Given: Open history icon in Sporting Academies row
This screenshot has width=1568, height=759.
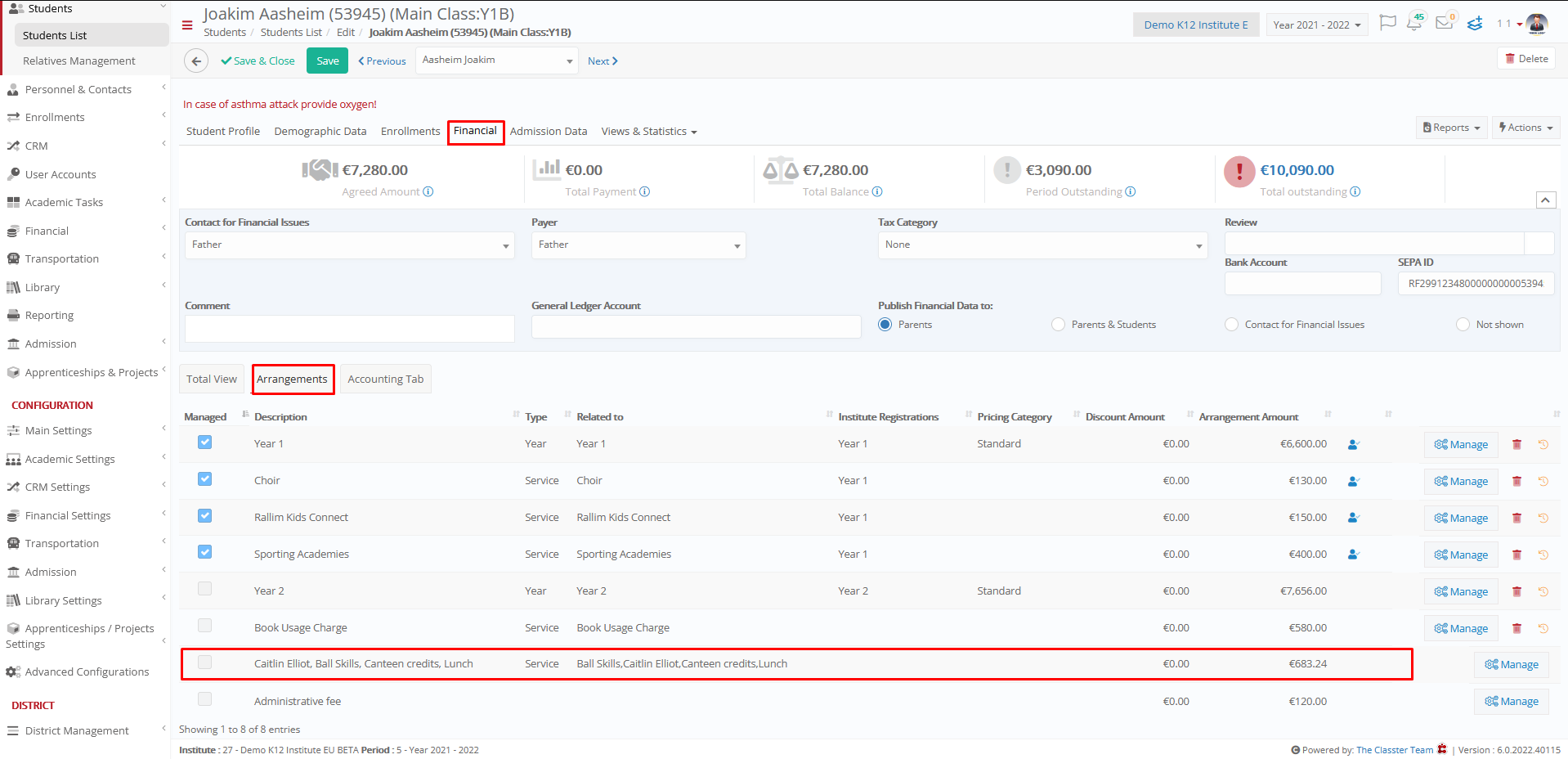Looking at the screenshot, I should tap(1543, 555).
